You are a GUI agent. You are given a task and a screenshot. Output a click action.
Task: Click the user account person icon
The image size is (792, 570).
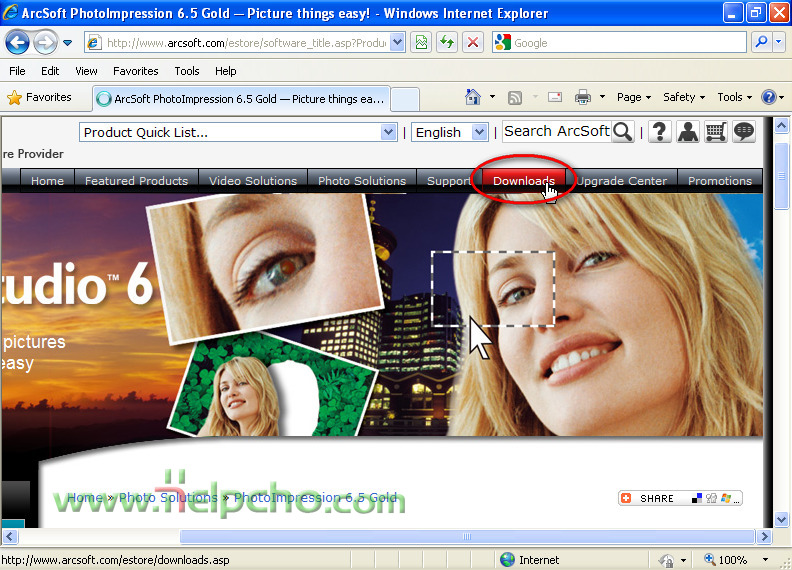[687, 131]
